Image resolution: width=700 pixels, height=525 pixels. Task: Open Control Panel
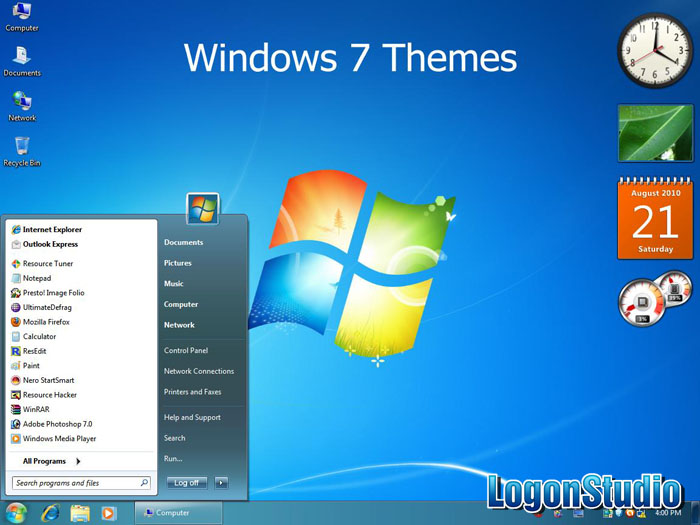click(186, 350)
